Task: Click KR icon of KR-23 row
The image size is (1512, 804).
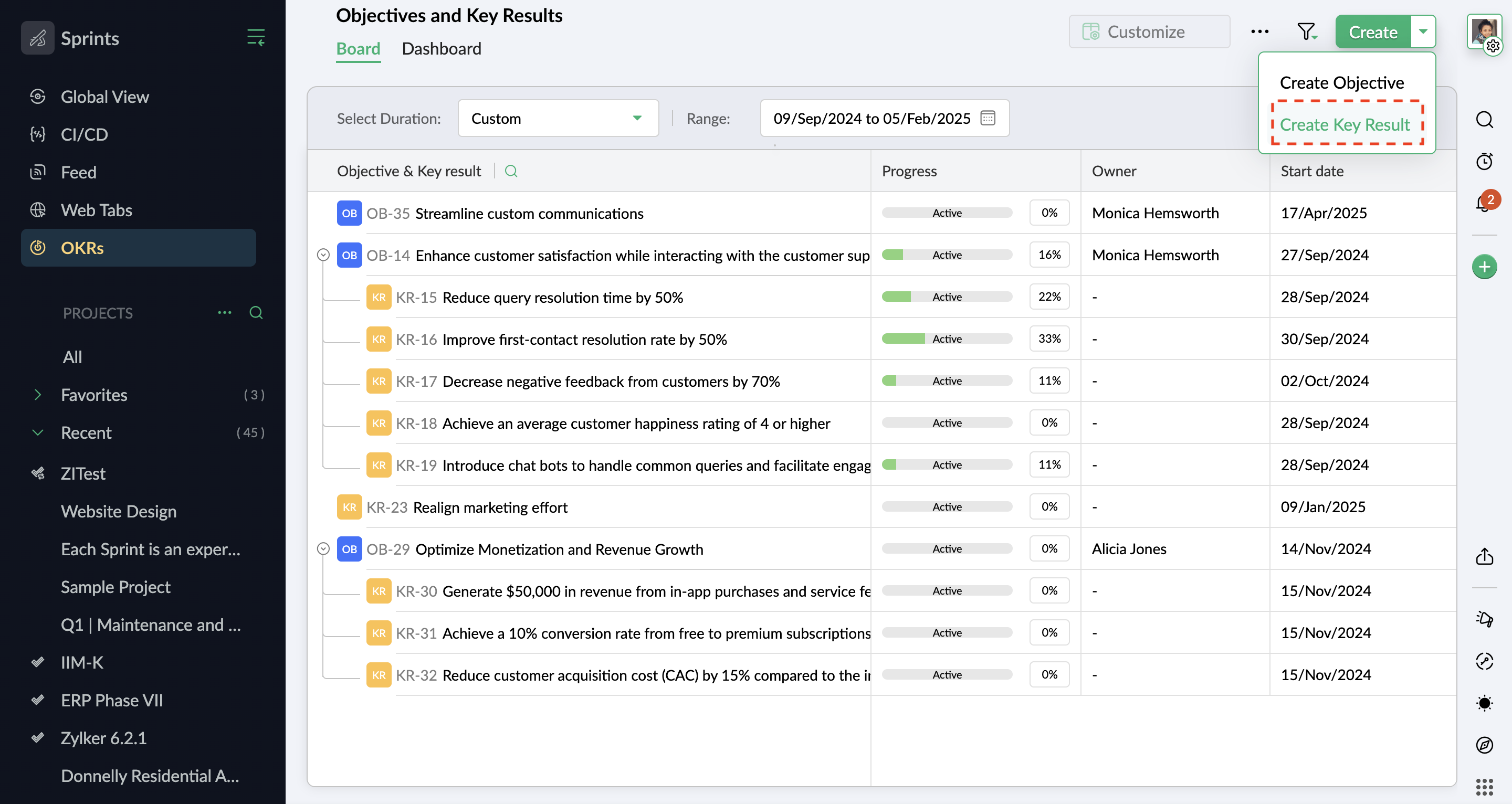Action: pyautogui.click(x=349, y=507)
